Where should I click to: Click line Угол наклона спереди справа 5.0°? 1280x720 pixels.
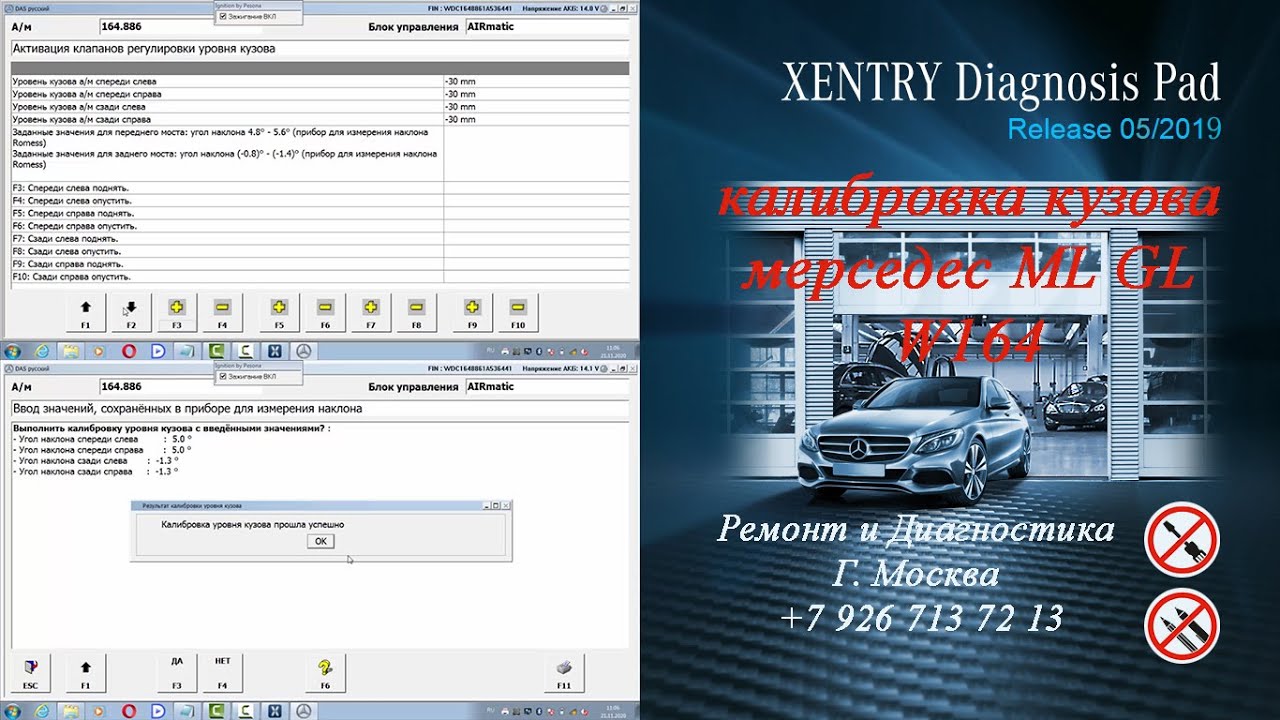[x=101, y=449]
